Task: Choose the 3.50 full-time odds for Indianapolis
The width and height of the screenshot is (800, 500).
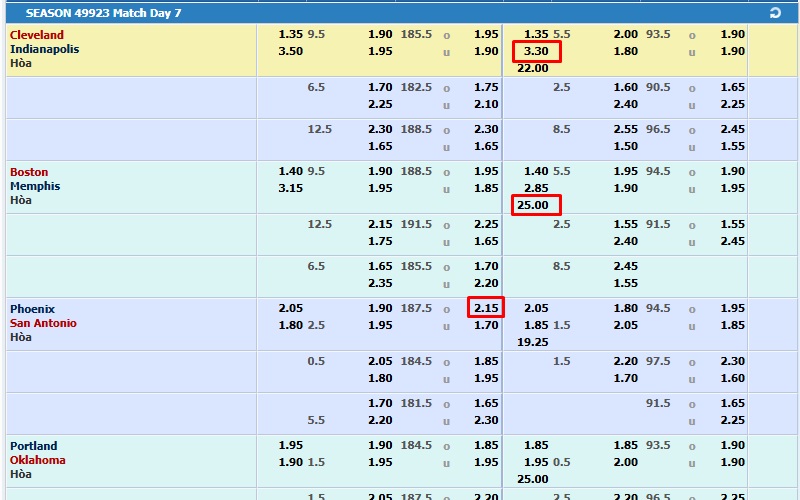Action: point(290,51)
